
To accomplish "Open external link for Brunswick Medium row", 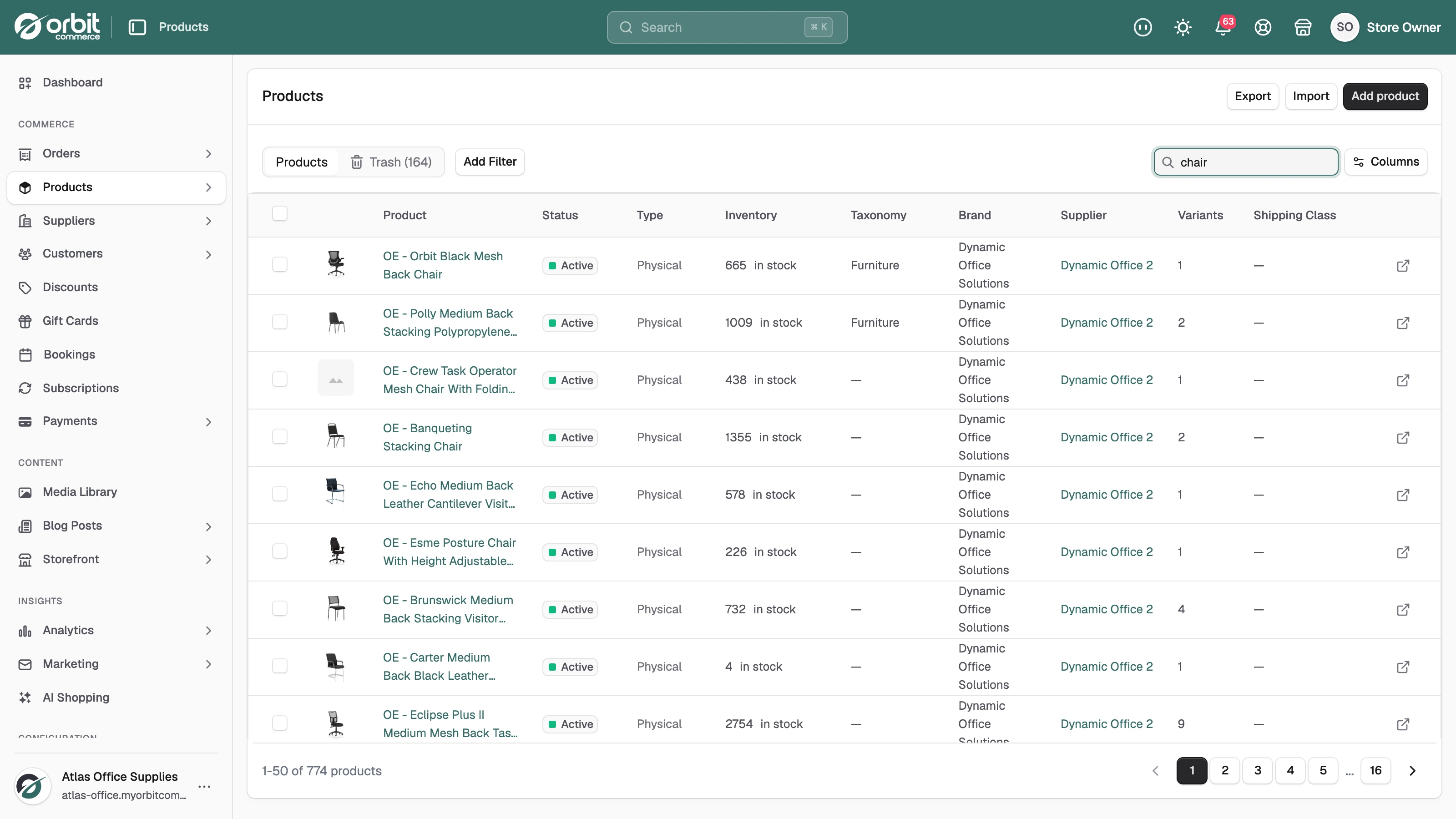I will 1403,610.
